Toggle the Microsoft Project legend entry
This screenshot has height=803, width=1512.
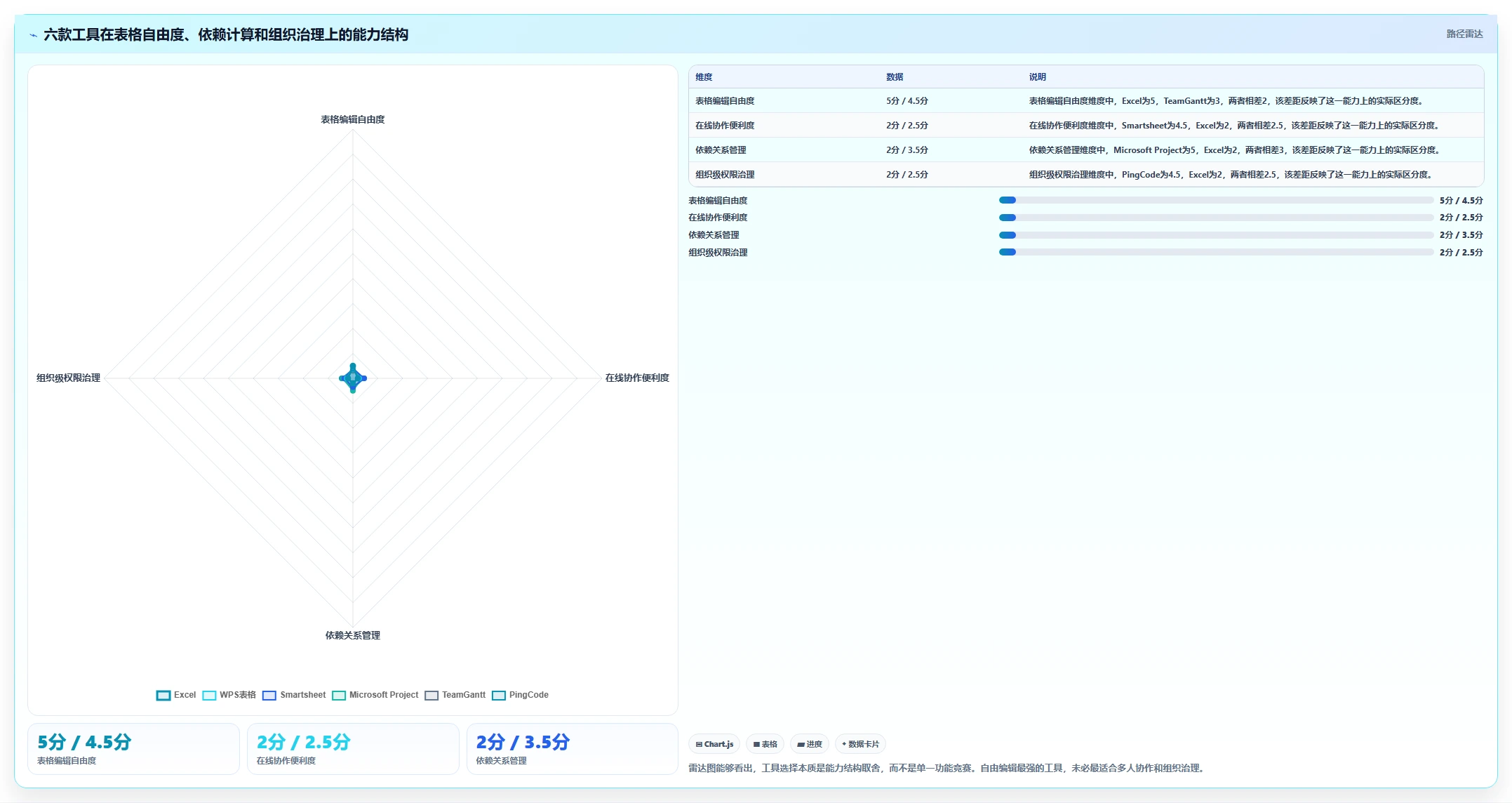click(375, 695)
